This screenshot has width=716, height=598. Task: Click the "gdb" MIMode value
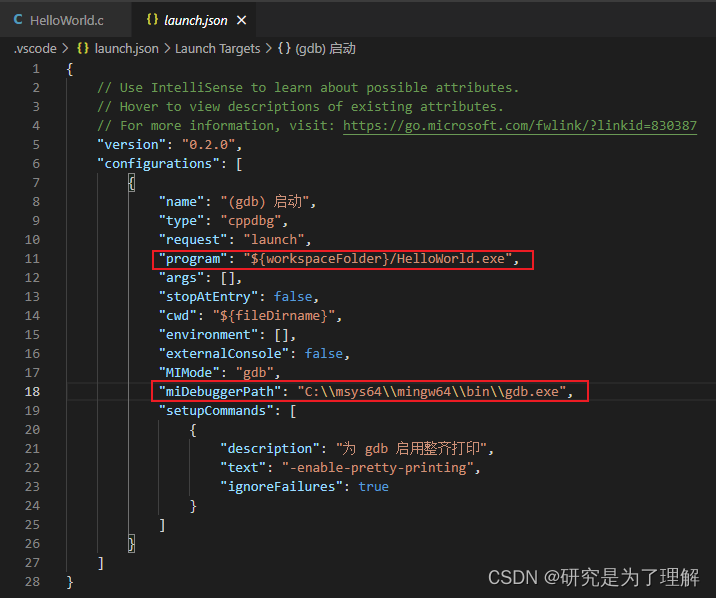click(x=254, y=373)
